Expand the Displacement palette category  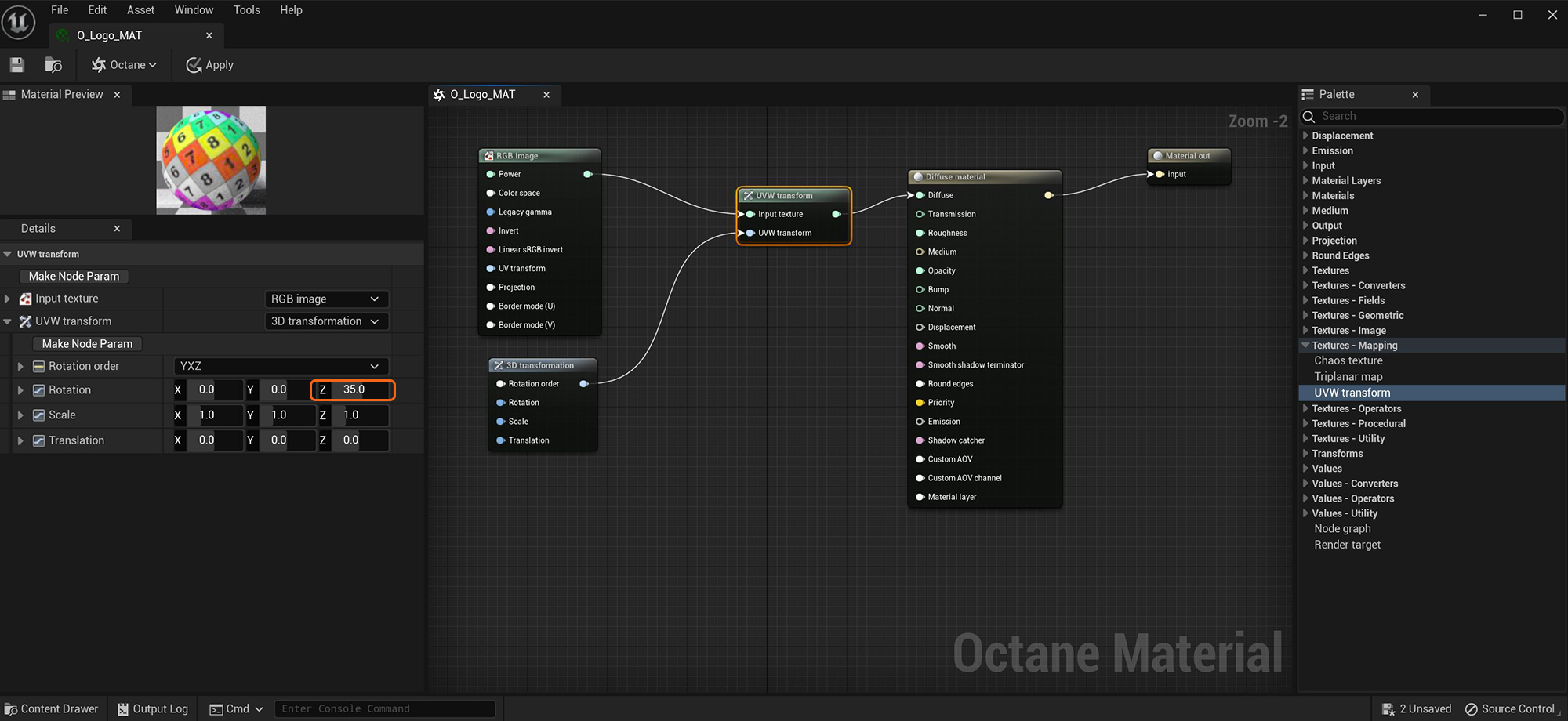[1305, 136]
